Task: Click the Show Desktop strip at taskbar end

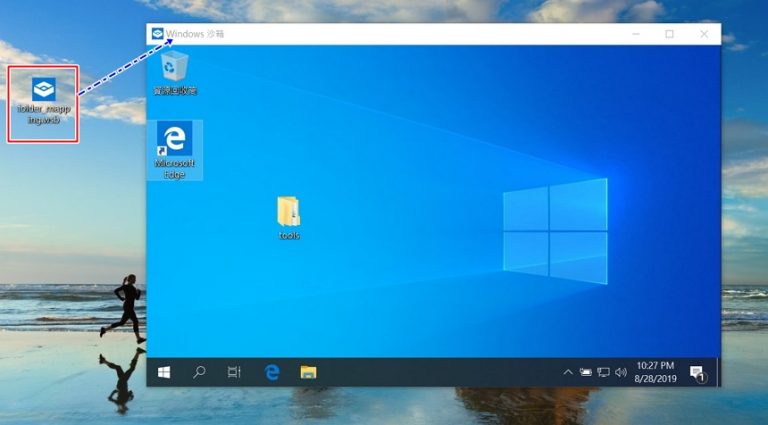Action: click(x=718, y=372)
